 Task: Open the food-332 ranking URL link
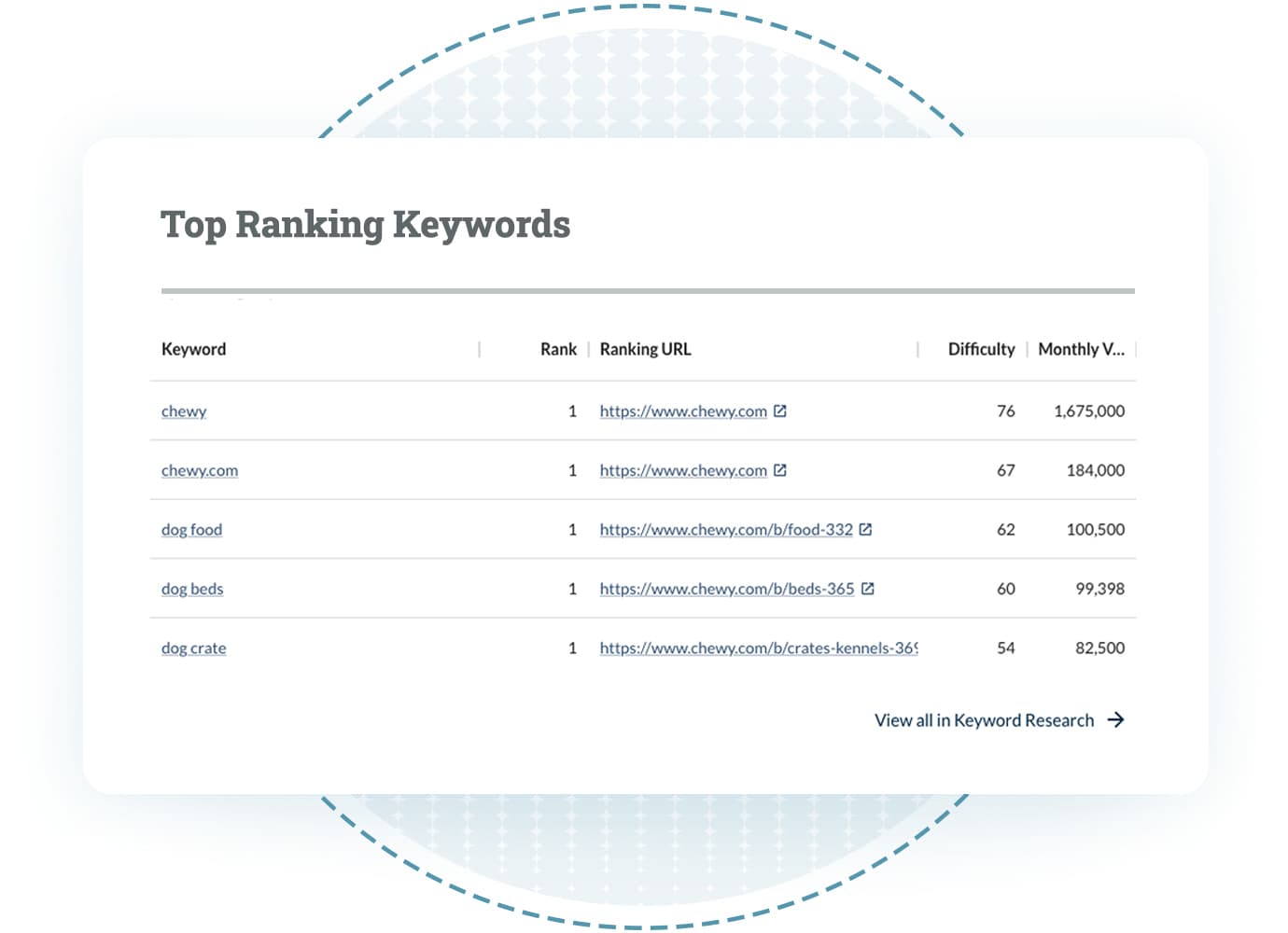point(726,530)
